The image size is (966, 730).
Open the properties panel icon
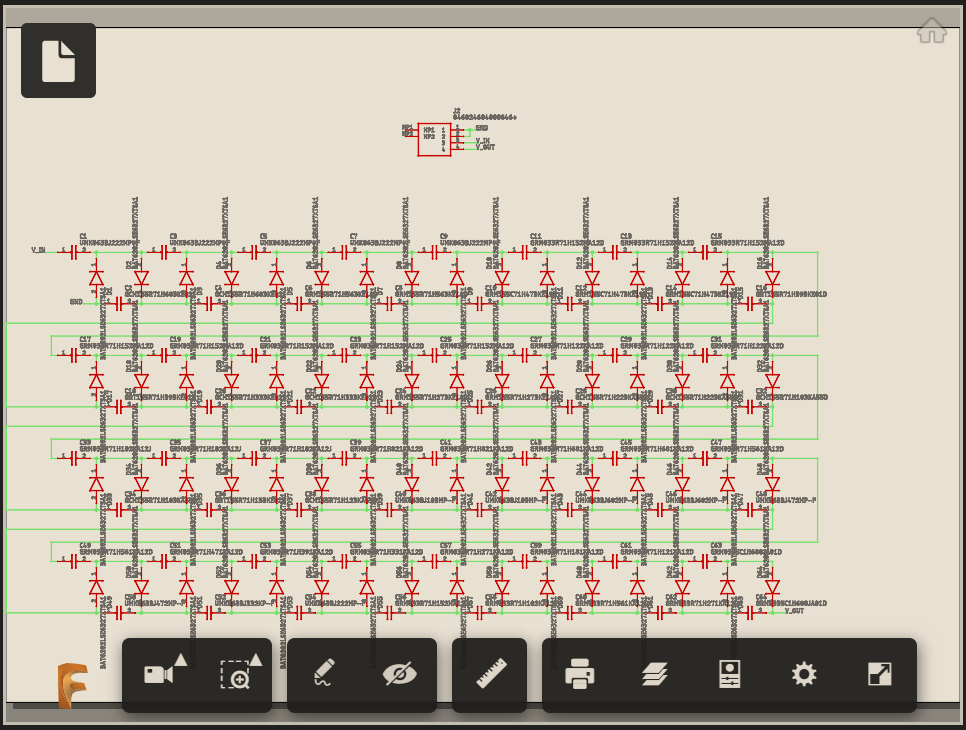729,674
